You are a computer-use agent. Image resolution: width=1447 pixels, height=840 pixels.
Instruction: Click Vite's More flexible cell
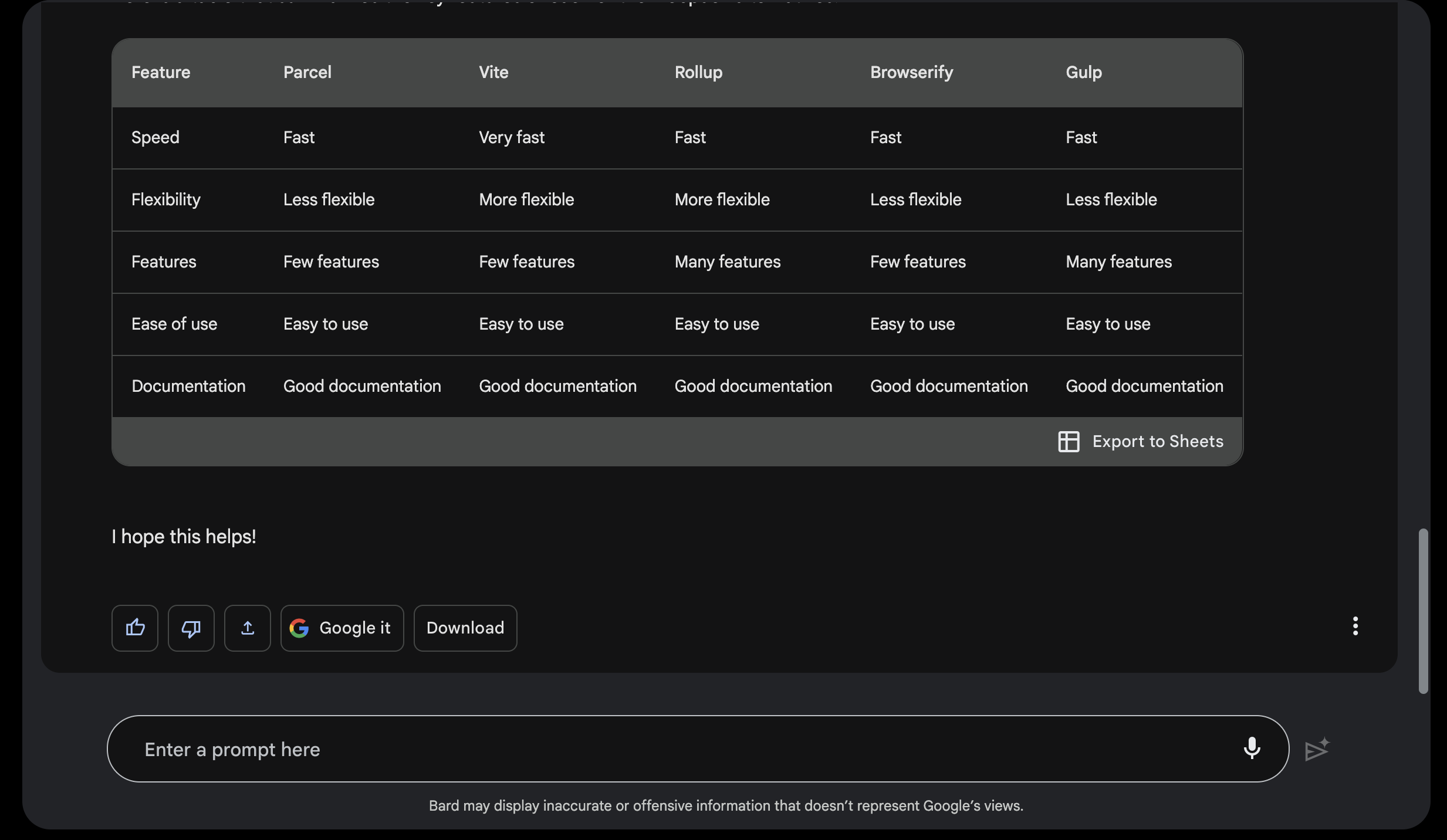click(526, 199)
